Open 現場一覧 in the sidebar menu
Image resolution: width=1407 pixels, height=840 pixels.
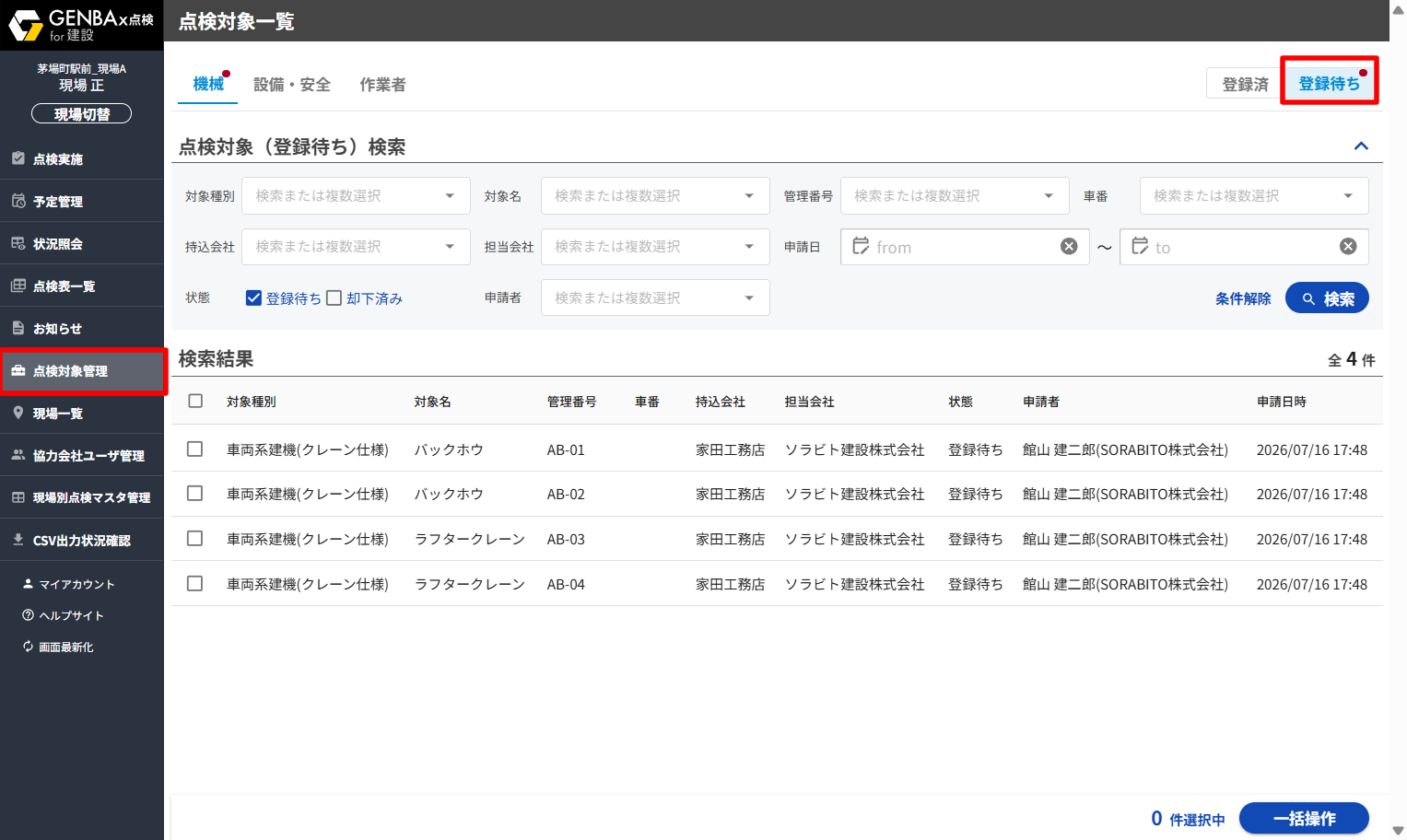click(x=82, y=413)
